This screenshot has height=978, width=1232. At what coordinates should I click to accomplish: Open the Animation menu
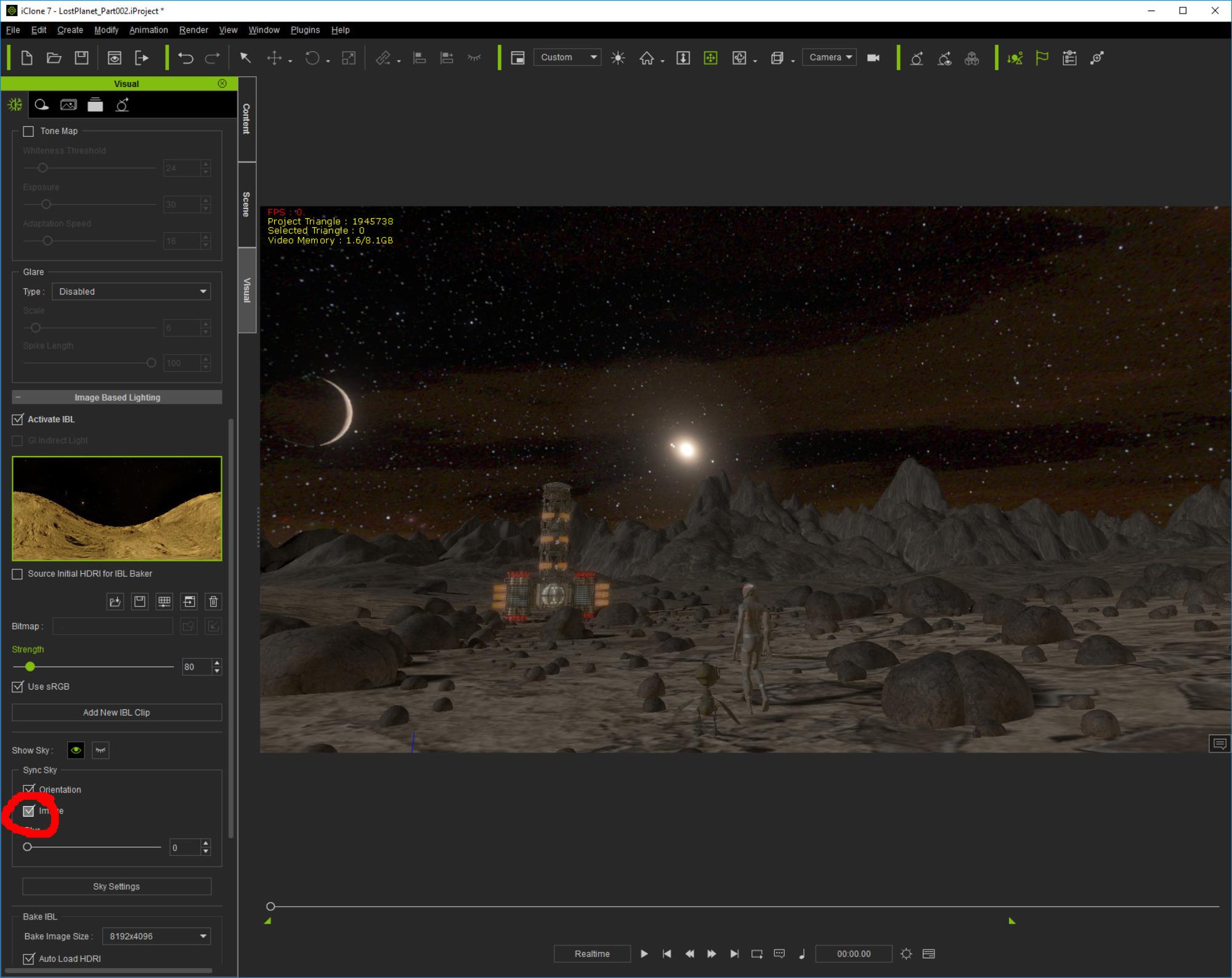(x=148, y=30)
